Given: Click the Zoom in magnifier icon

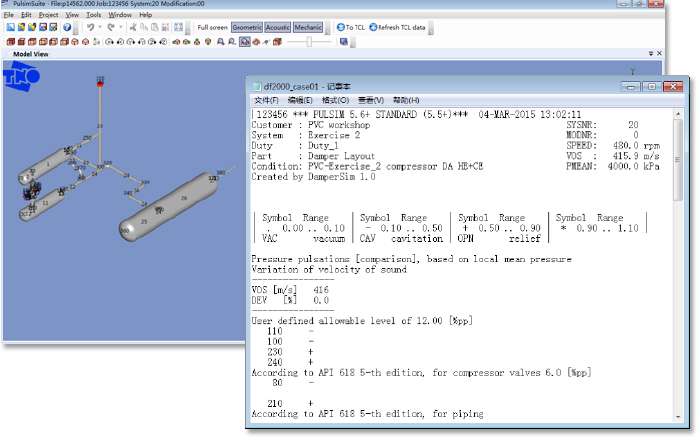Looking at the screenshot, I should pyautogui.click(x=221, y=42).
